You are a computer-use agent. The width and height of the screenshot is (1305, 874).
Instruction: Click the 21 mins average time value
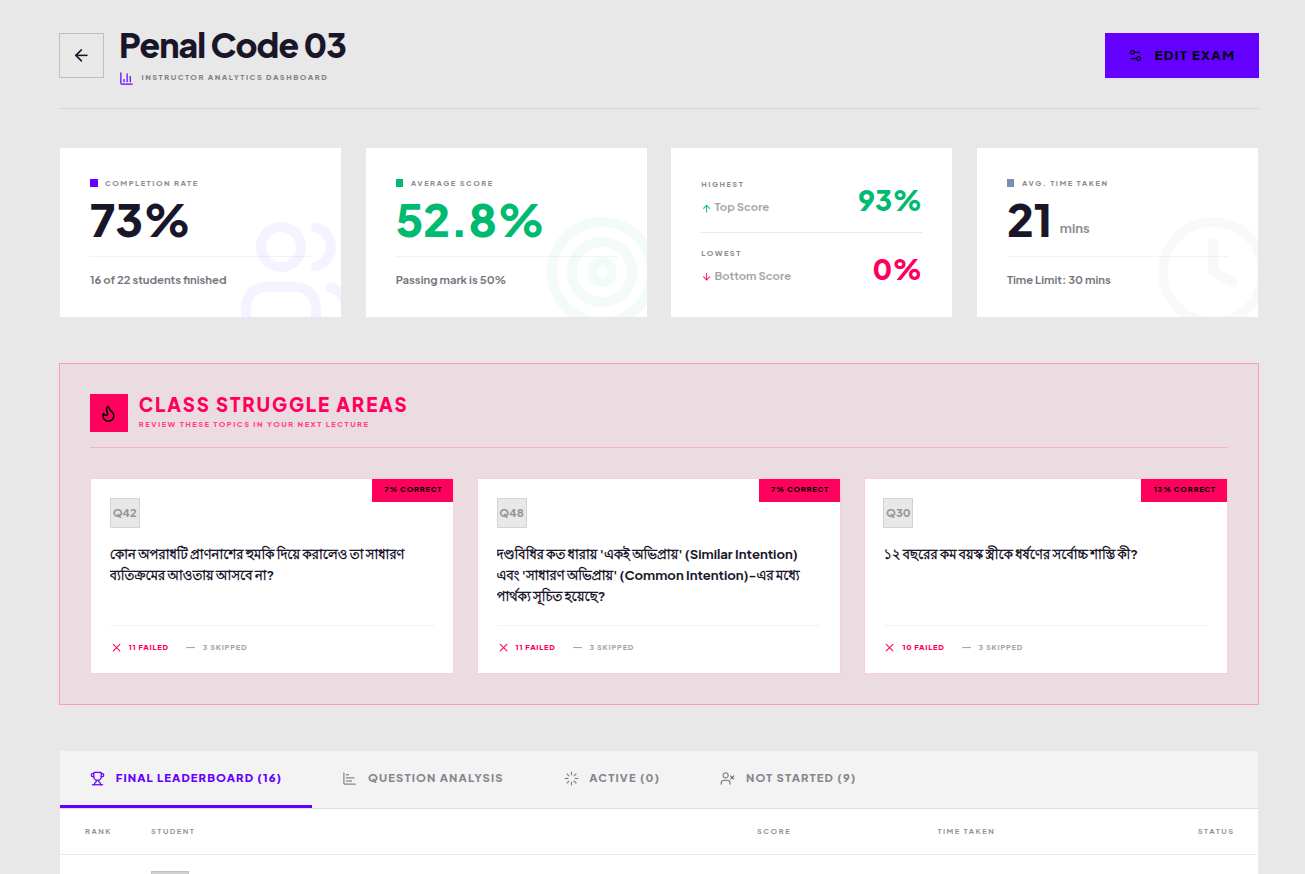click(x=1048, y=222)
